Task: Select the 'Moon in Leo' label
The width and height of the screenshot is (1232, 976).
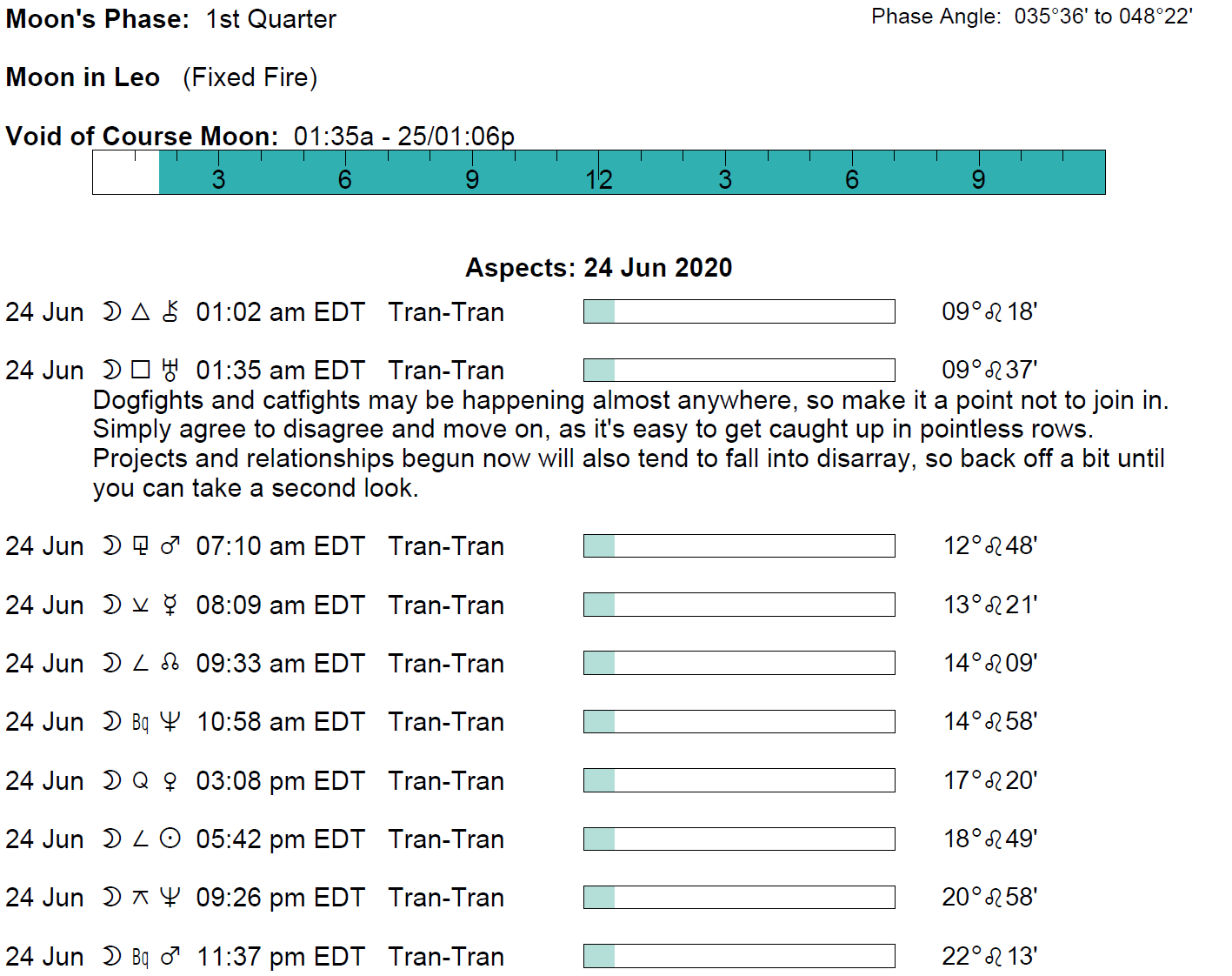Action: pyautogui.click(x=83, y=77)
